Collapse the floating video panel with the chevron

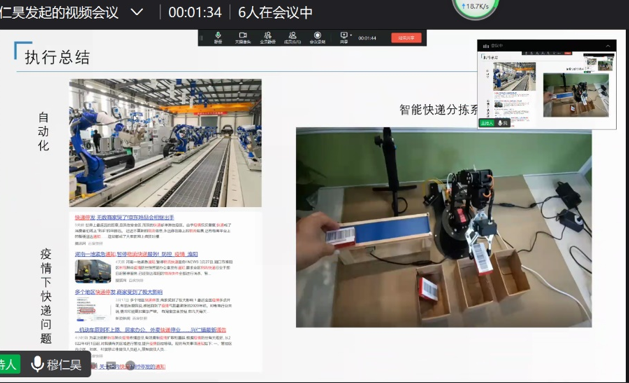tap(608, 46)
